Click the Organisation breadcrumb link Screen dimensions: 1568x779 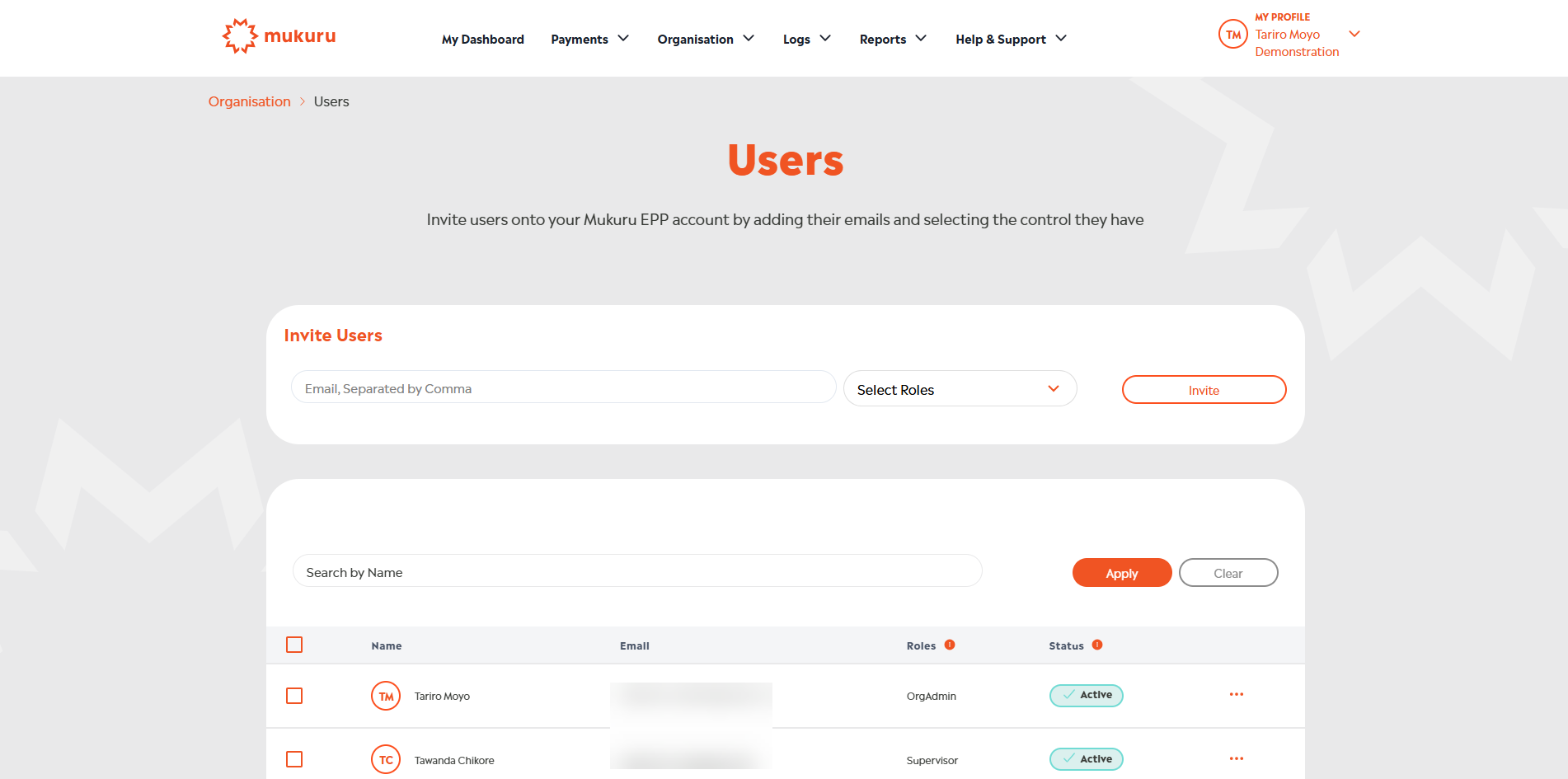249,101
